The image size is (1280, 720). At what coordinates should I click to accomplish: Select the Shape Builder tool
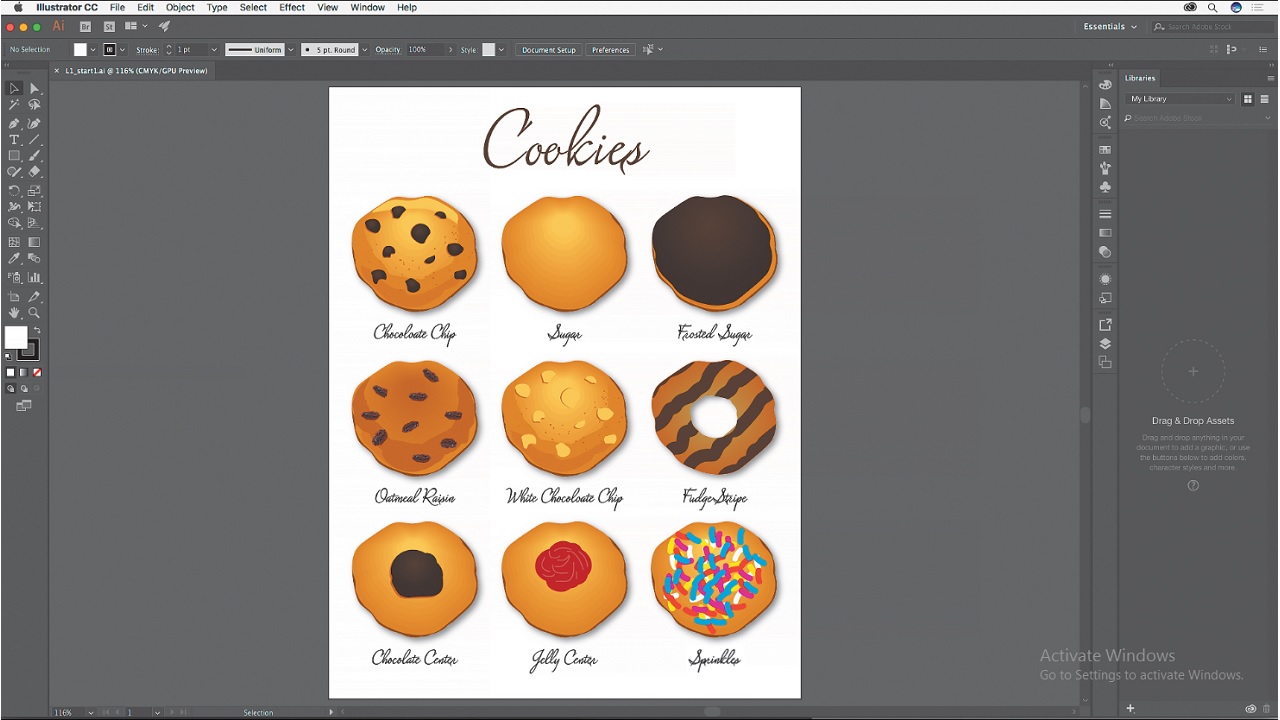click(x=14, y=224)
